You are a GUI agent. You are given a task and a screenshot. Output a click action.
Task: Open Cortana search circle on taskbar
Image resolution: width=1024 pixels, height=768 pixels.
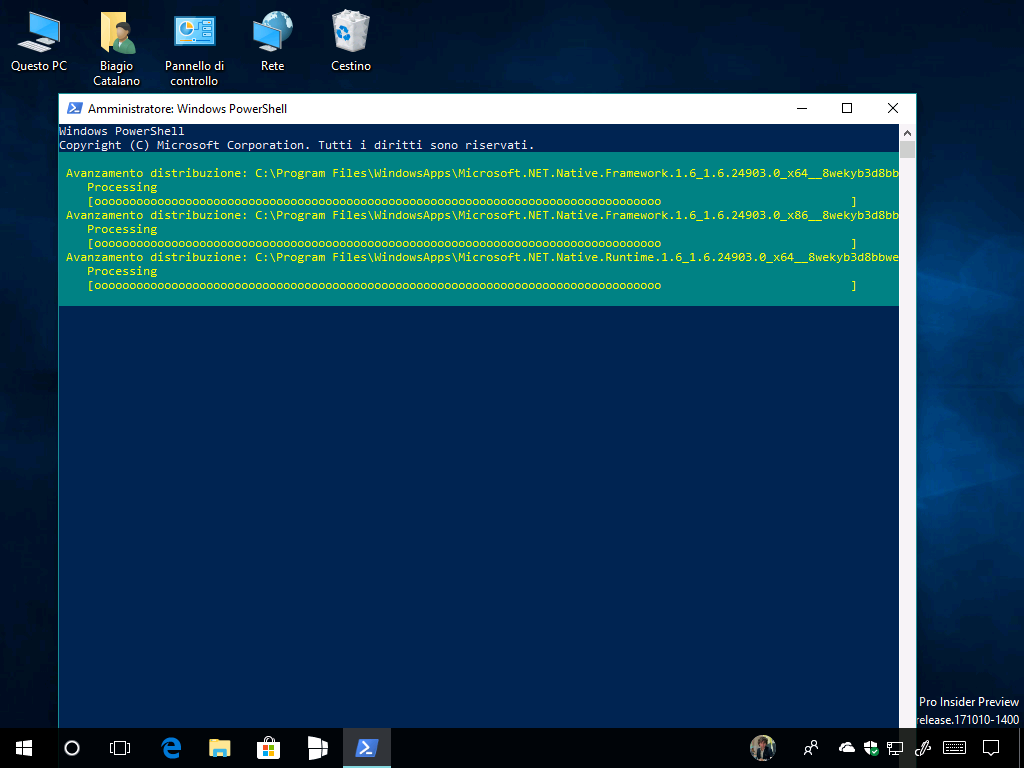click(72, 748)
